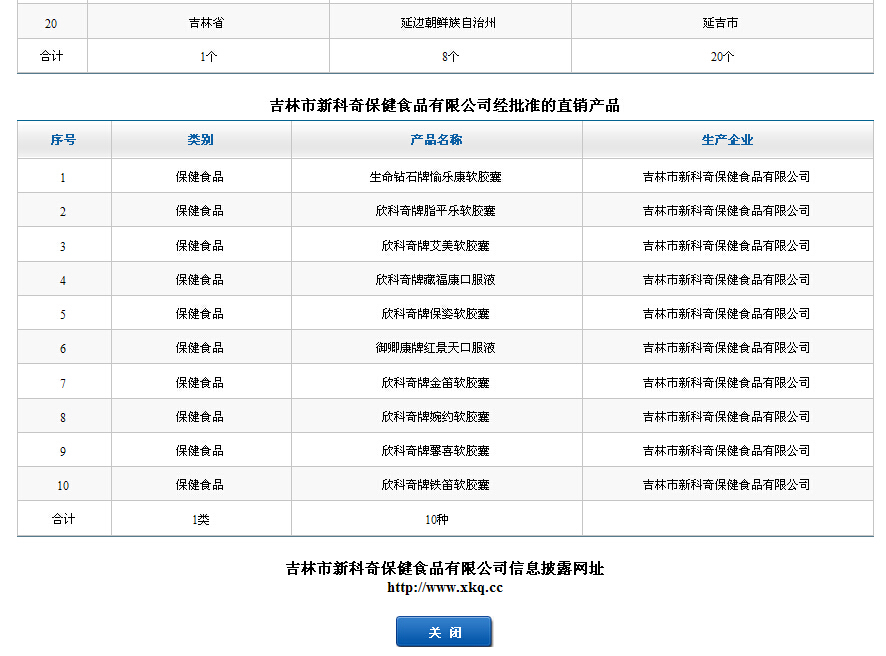Viewport: 886px width, 656px height.
Task: Click the 产品名称 column header
Action: (x=436, y=140)
